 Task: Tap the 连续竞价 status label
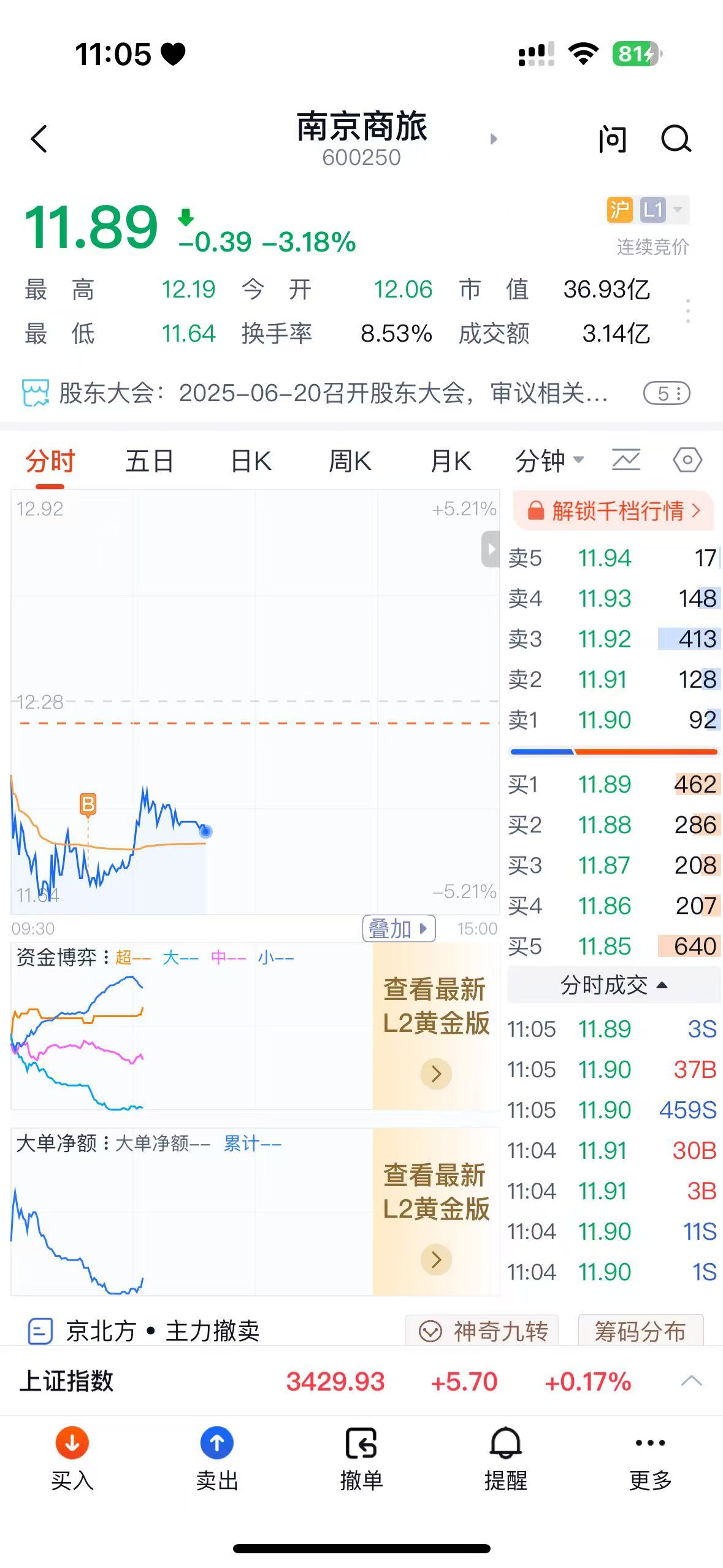click(652, 247)
